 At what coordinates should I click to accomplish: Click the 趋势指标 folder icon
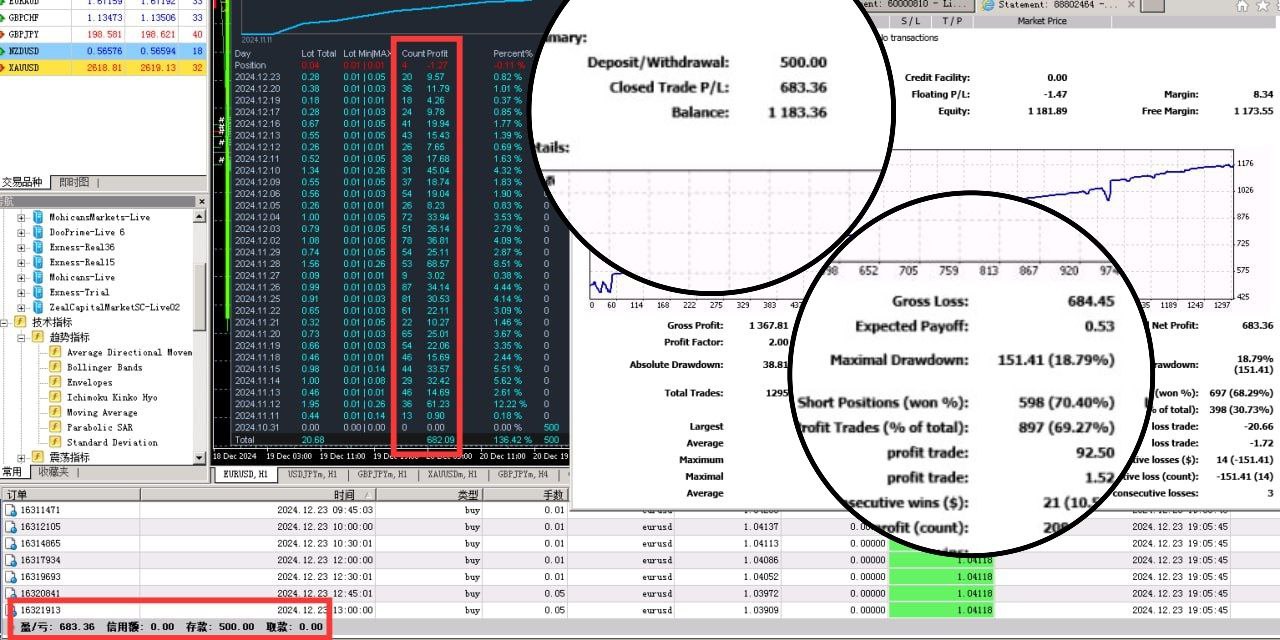point(38,337)
